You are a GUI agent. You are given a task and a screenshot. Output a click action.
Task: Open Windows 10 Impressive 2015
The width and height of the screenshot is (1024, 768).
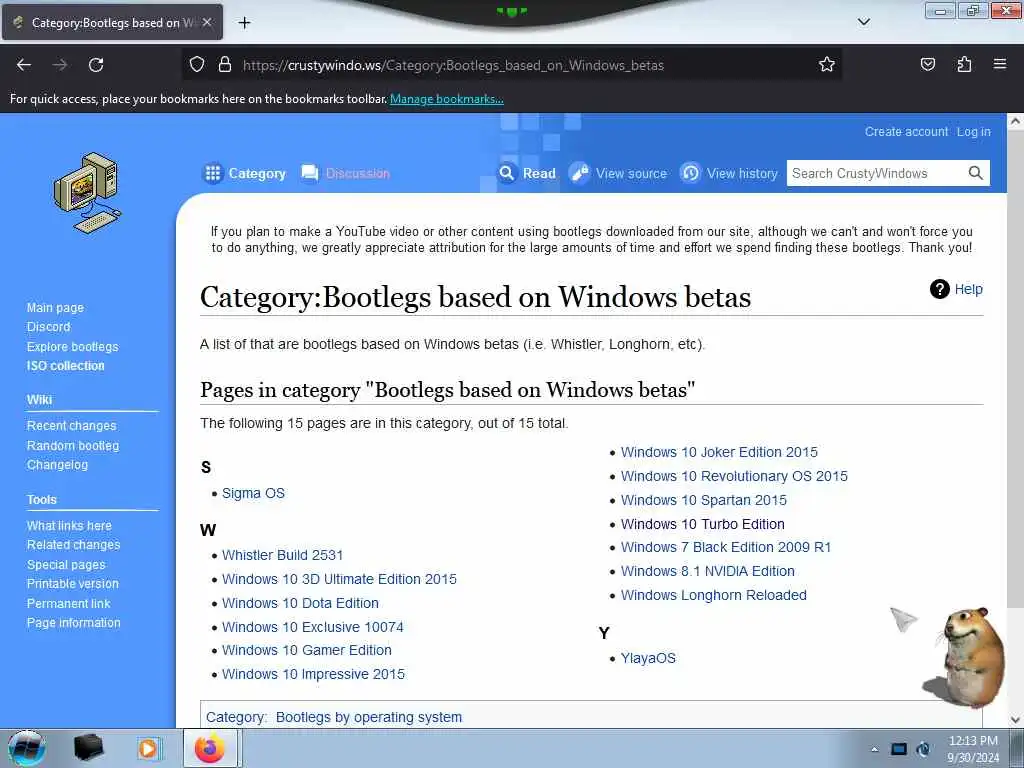click(313, 674)
